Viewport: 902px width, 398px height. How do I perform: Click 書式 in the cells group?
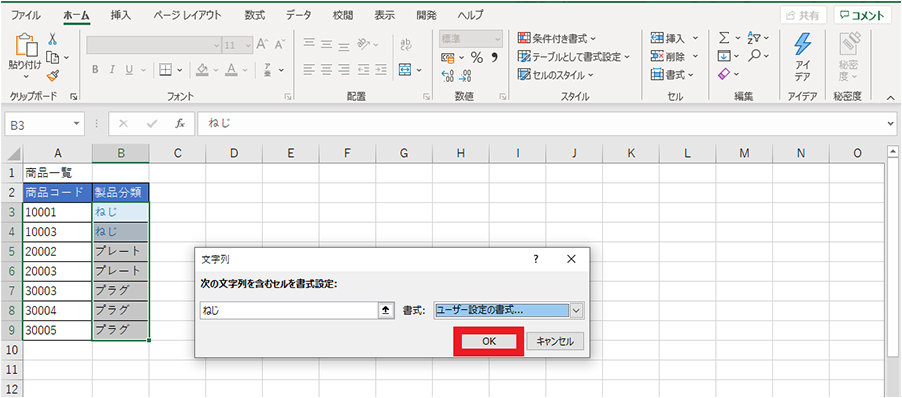(x=672, y=75)
